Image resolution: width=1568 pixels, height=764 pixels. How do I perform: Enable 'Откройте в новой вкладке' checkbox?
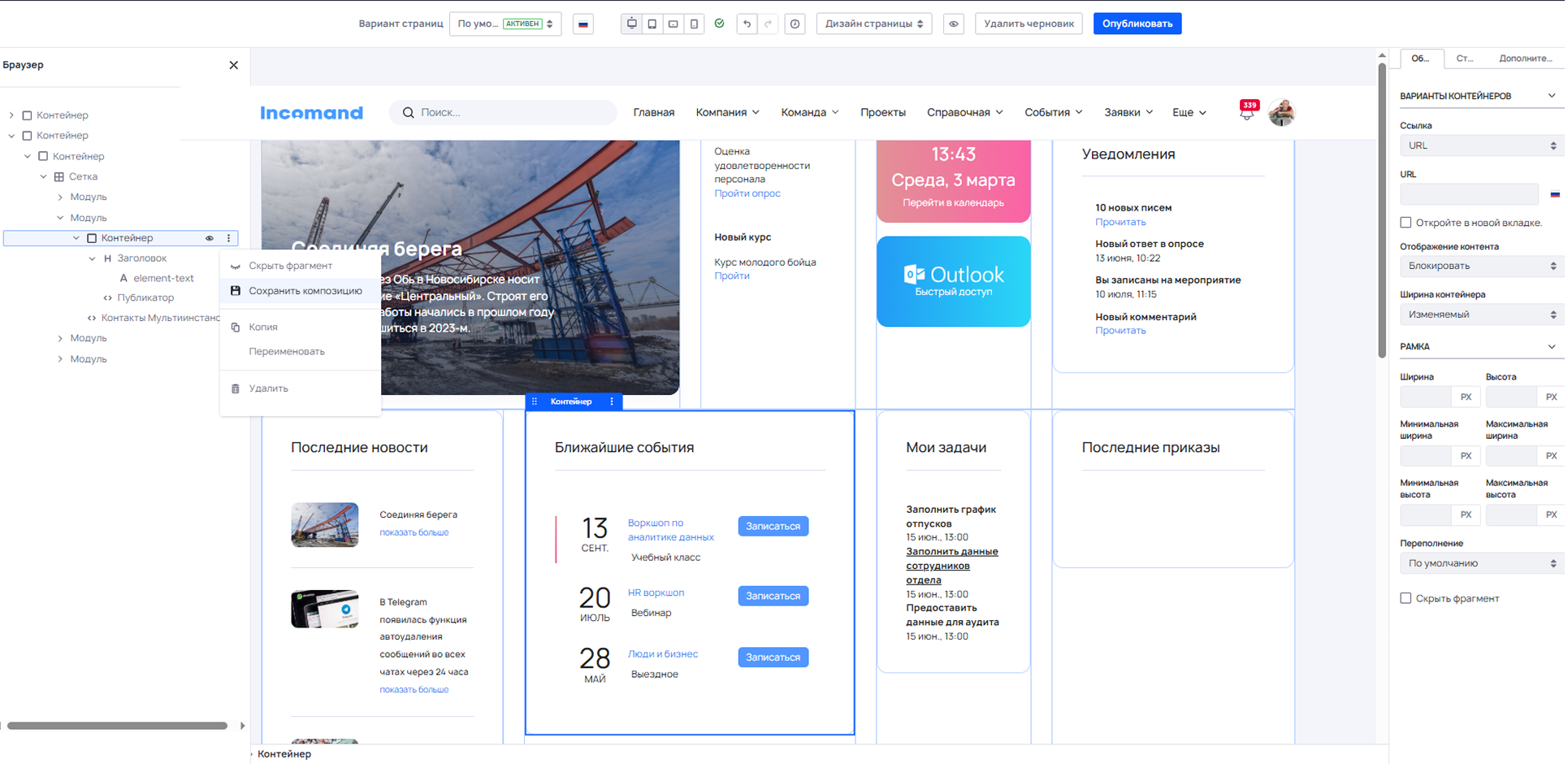[1406, 223]
